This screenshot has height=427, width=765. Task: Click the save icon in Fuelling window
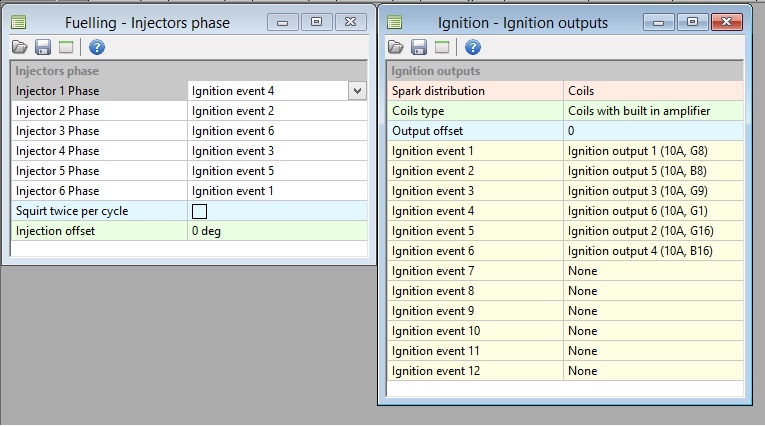(43, 47)
